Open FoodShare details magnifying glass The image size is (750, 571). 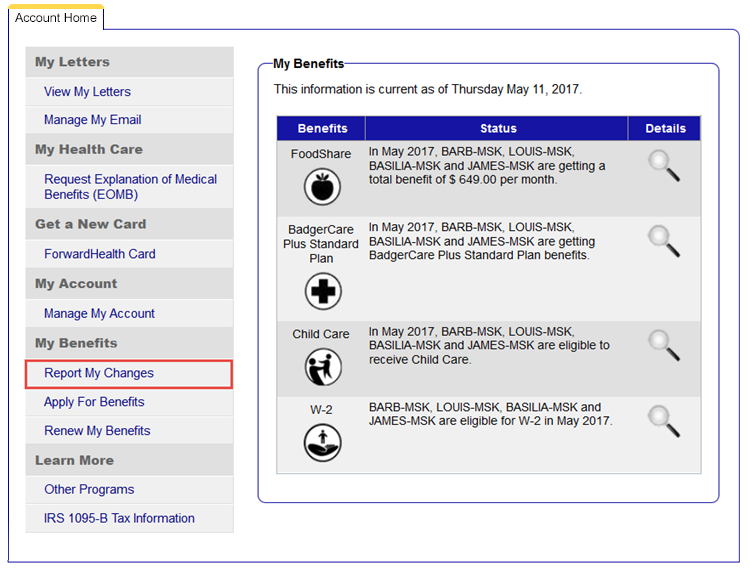pos(664,166)
